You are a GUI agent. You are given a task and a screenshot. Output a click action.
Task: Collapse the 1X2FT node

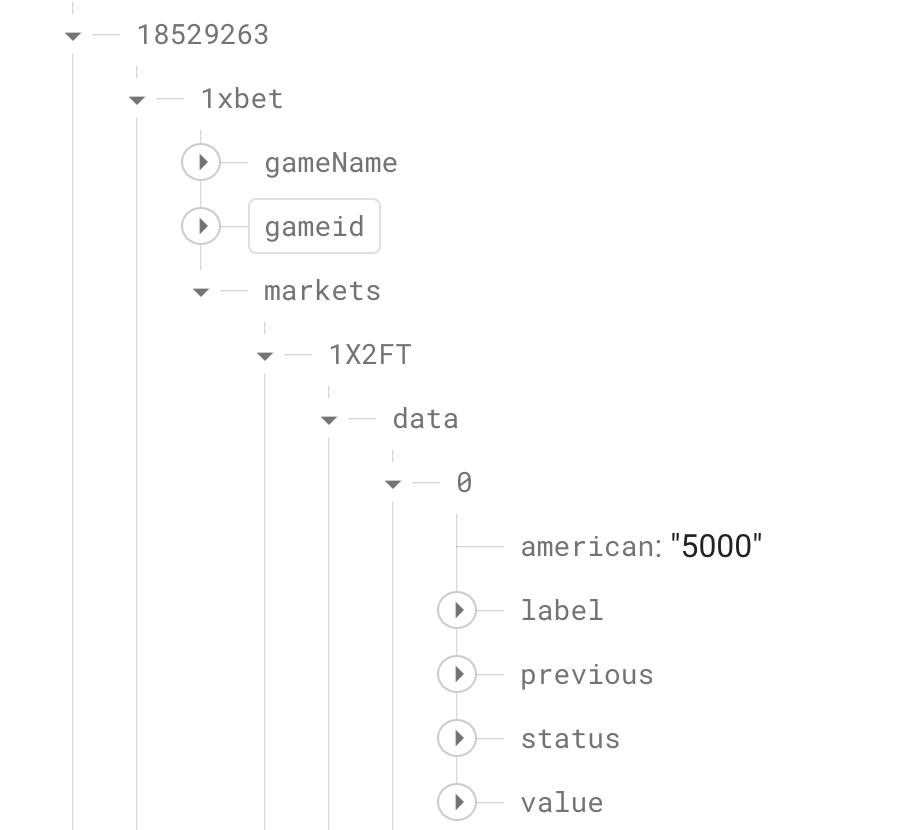[x=265, y=355]
